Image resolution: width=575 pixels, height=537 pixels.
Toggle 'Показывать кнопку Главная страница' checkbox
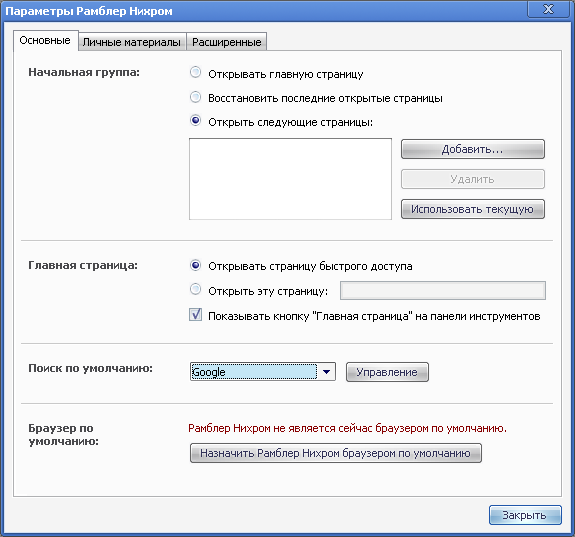pyautogui.click(x=195, y=315)
